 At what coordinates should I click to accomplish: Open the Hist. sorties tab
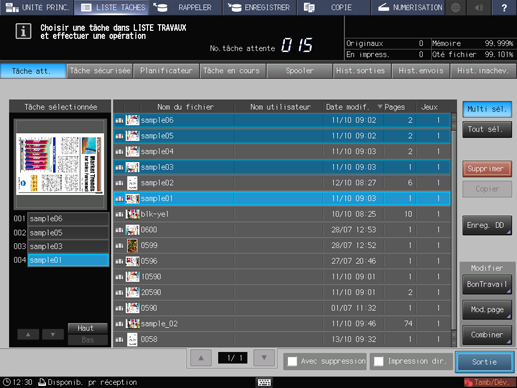pyautogui.click(x=361, y=71)
